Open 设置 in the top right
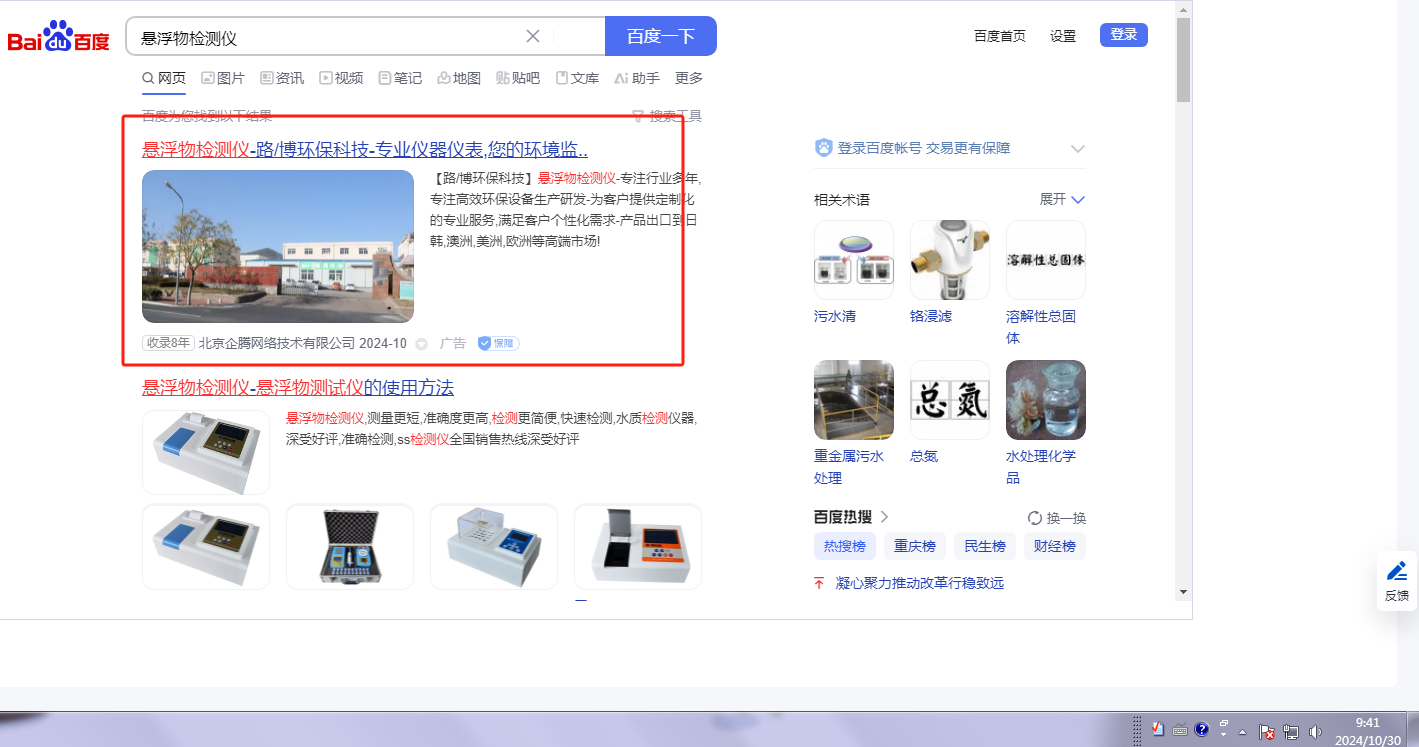Image resolution: width=1419 pixels, height=747 pixels. 1063,36
